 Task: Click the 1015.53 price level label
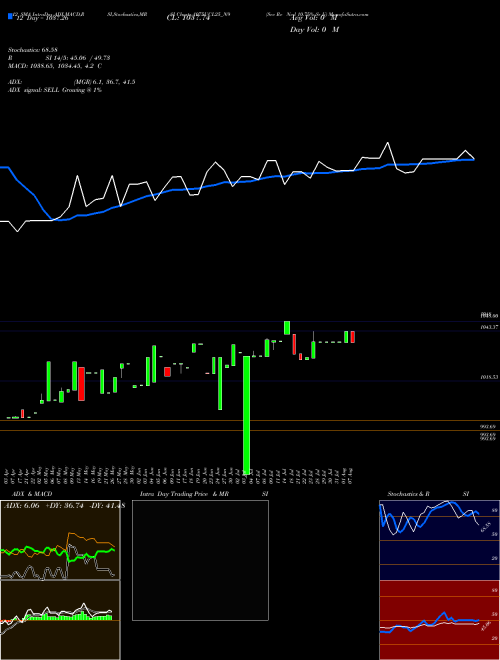(489, 377)
